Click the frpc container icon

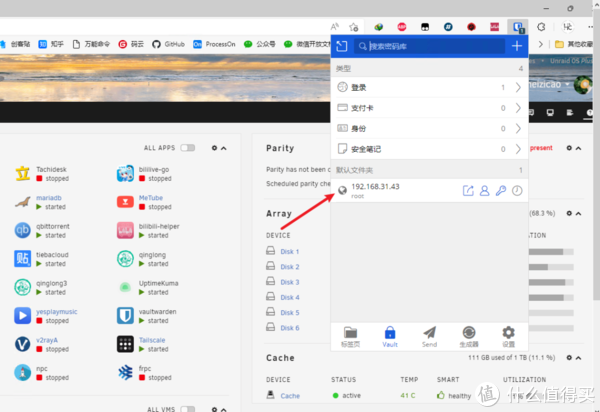coord(125,373)
